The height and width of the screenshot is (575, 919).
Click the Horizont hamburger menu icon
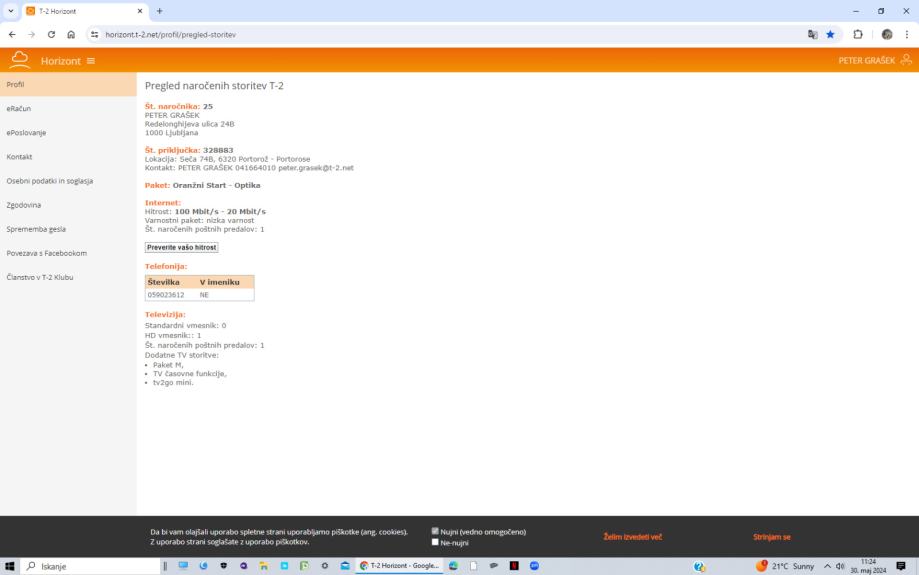point(91,61)
